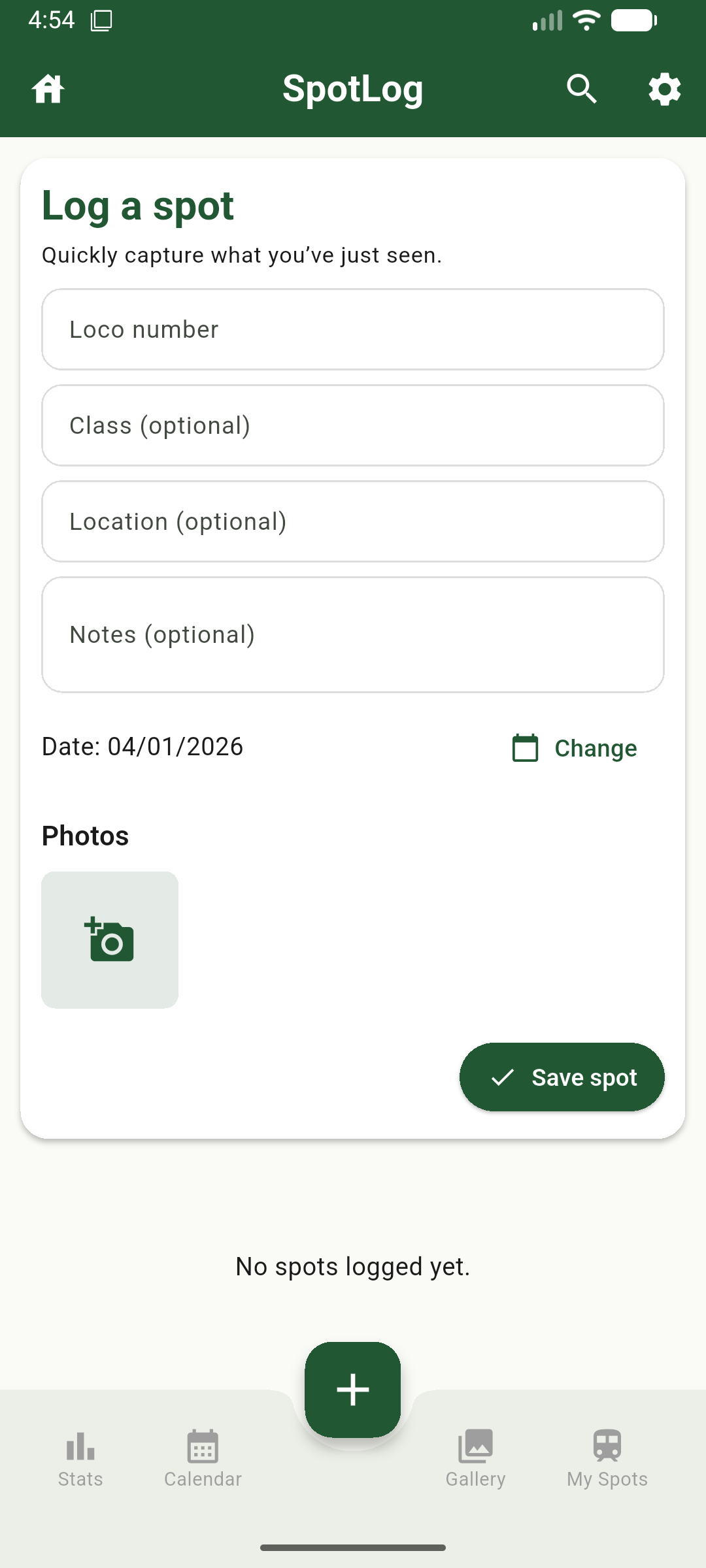
Task: Tap the checkmark icon on Save spot
Action: point(502,1077)
